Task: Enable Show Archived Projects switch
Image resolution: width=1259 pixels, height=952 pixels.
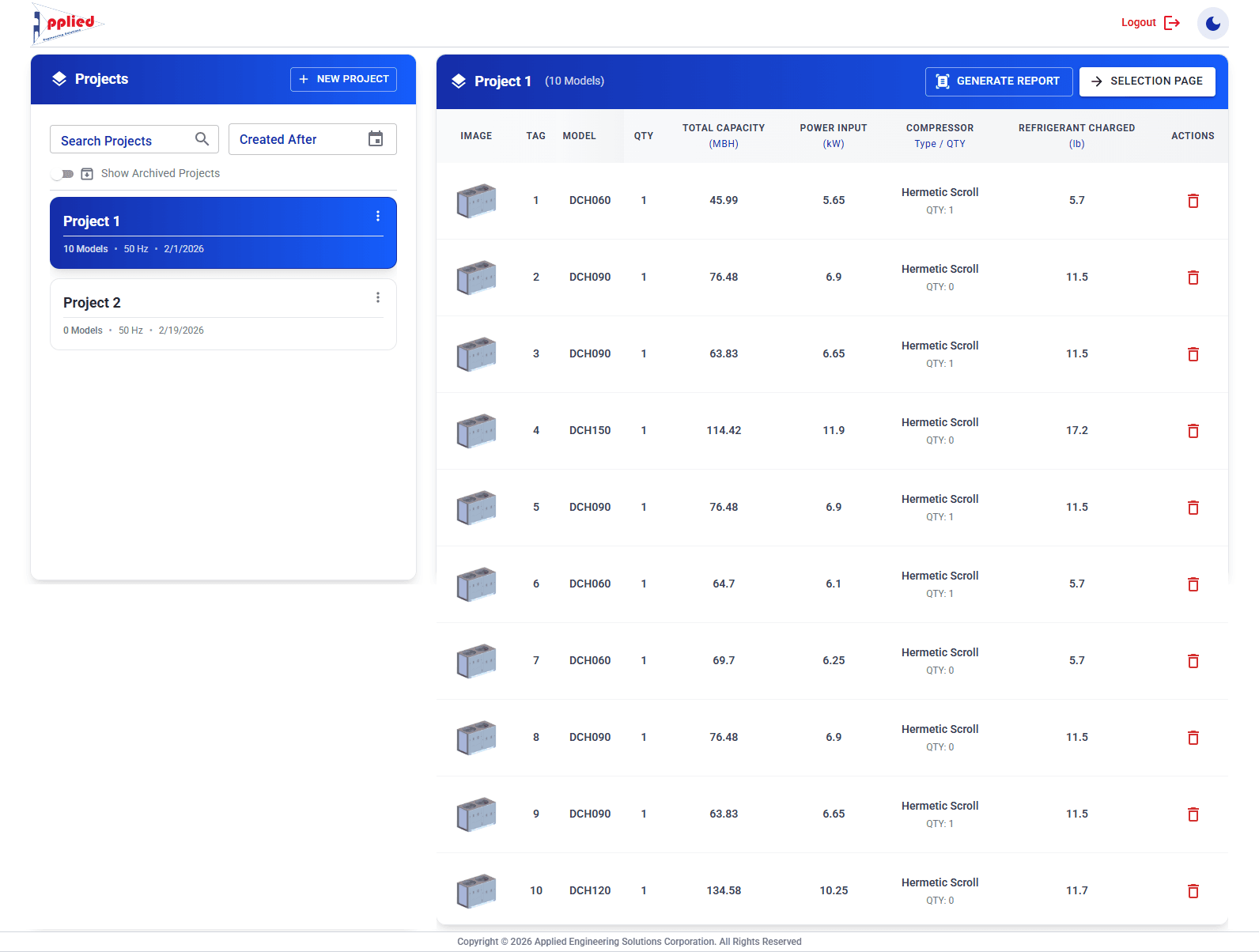Action: coord(62,174)
